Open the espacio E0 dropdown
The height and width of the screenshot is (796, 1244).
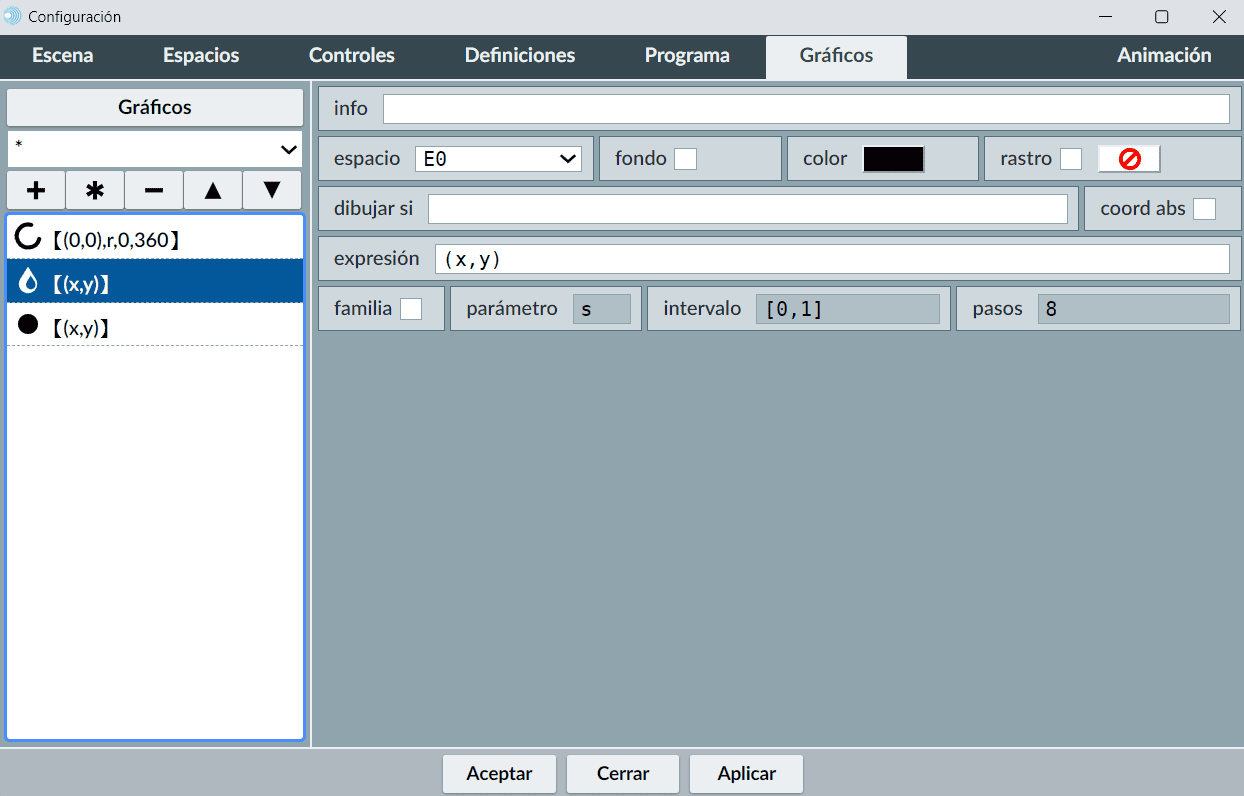[498, 159]
